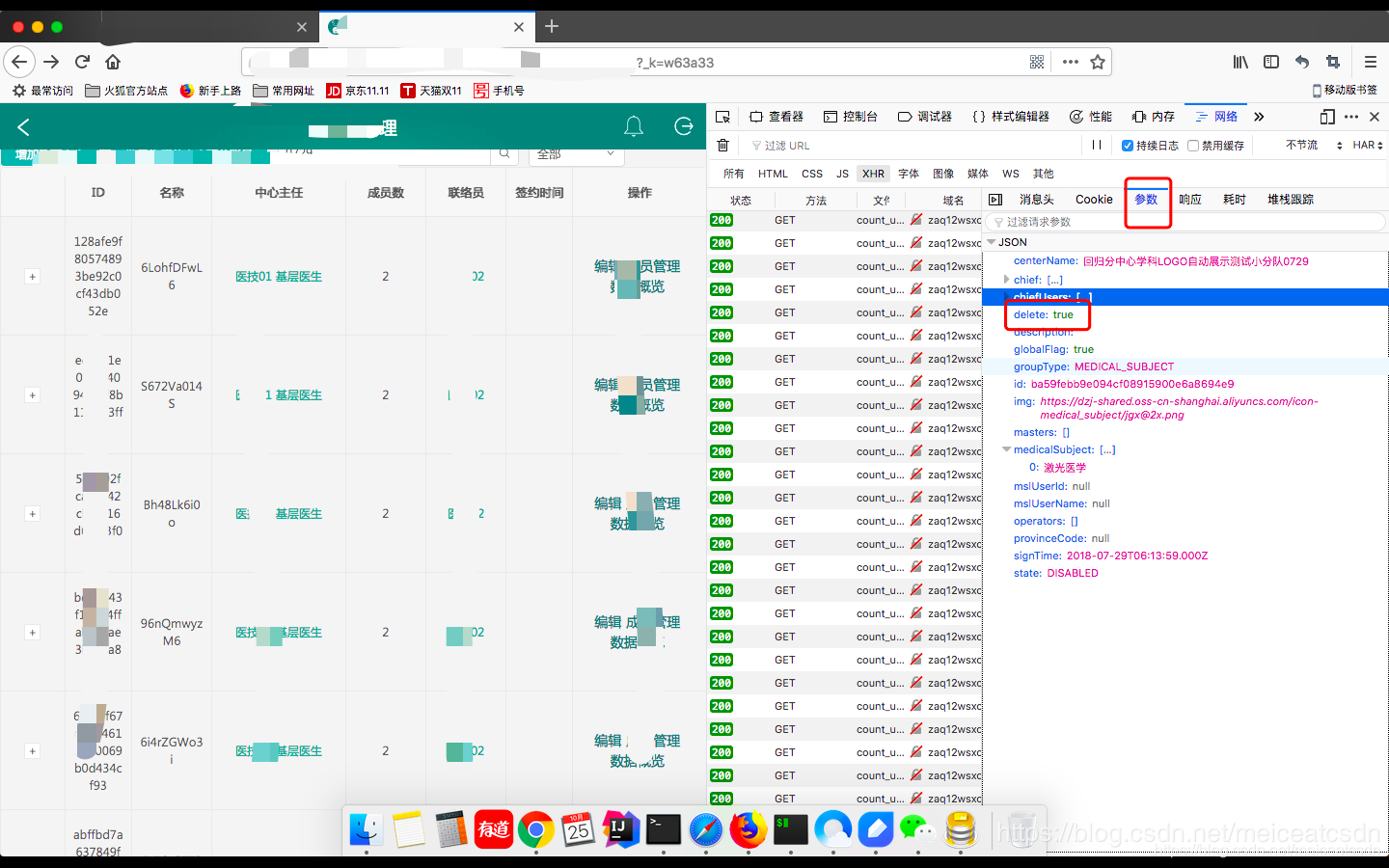The image size is (1389, 868).
Task: Filter network requests by CSS
Action: (x=812, y=174)
